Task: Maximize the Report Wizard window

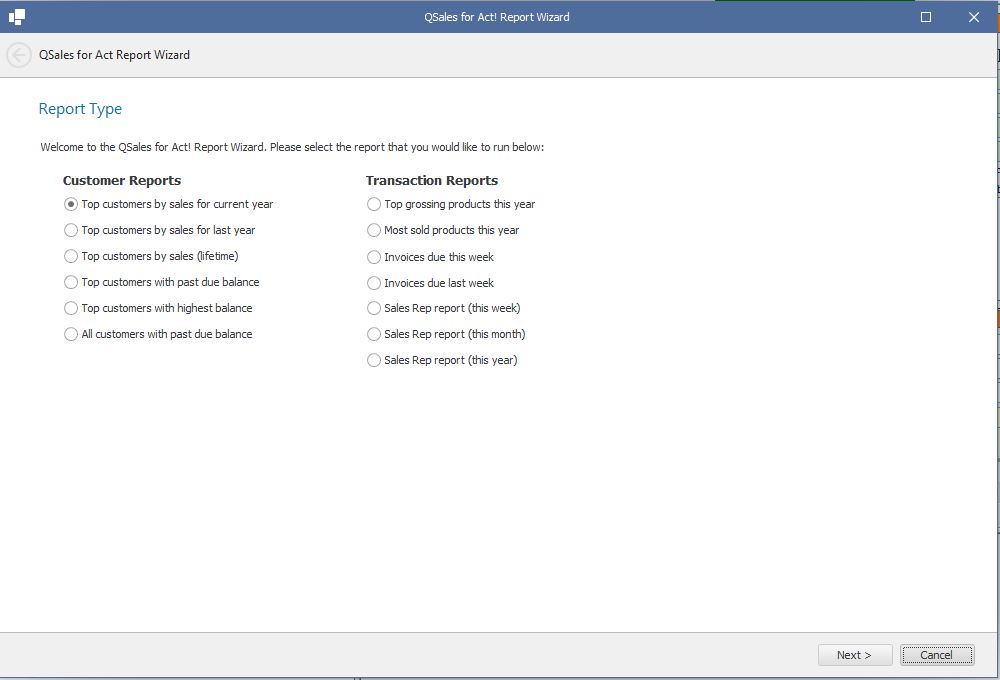Action: click(x=926, y=17)
